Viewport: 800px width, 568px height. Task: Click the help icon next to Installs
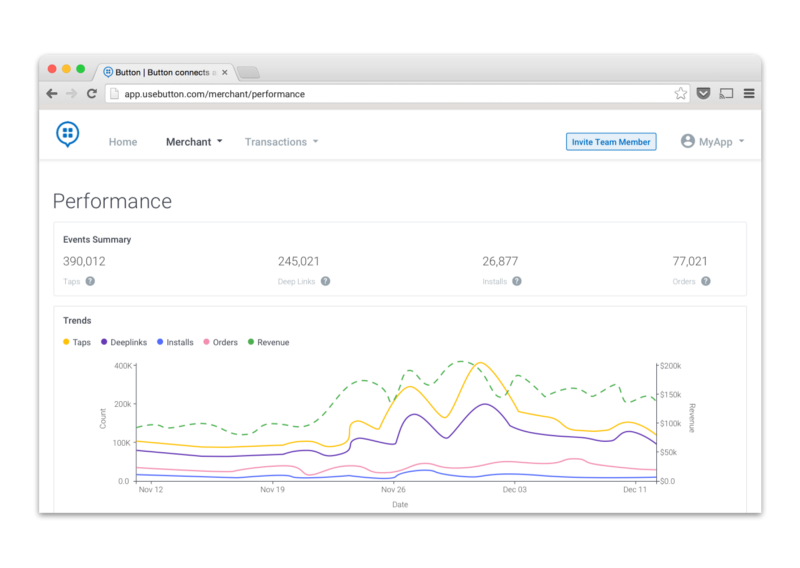(x=516, y=281)
